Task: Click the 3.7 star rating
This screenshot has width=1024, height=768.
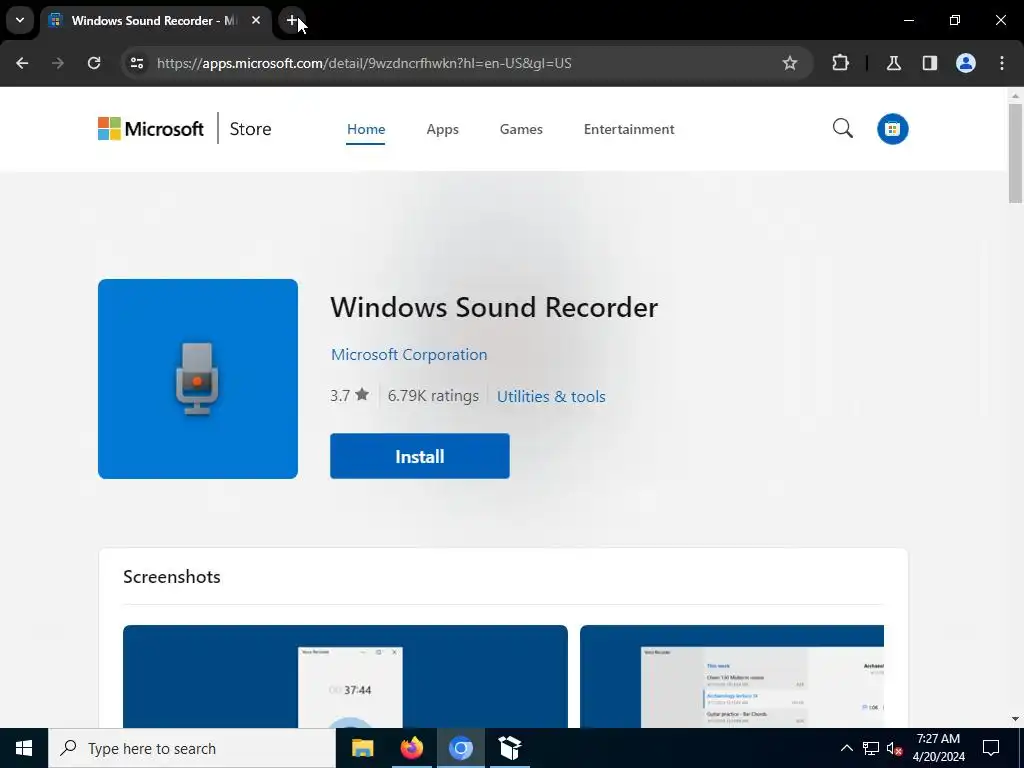Action: click(x=349, y=395)
